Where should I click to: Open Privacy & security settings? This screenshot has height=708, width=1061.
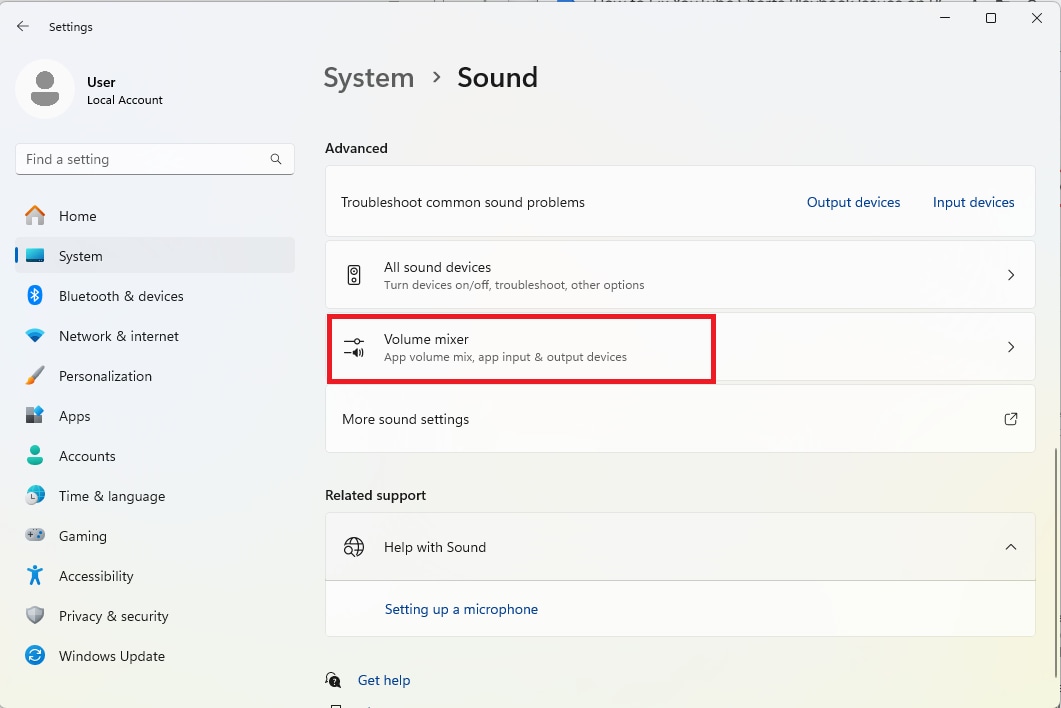155,615
